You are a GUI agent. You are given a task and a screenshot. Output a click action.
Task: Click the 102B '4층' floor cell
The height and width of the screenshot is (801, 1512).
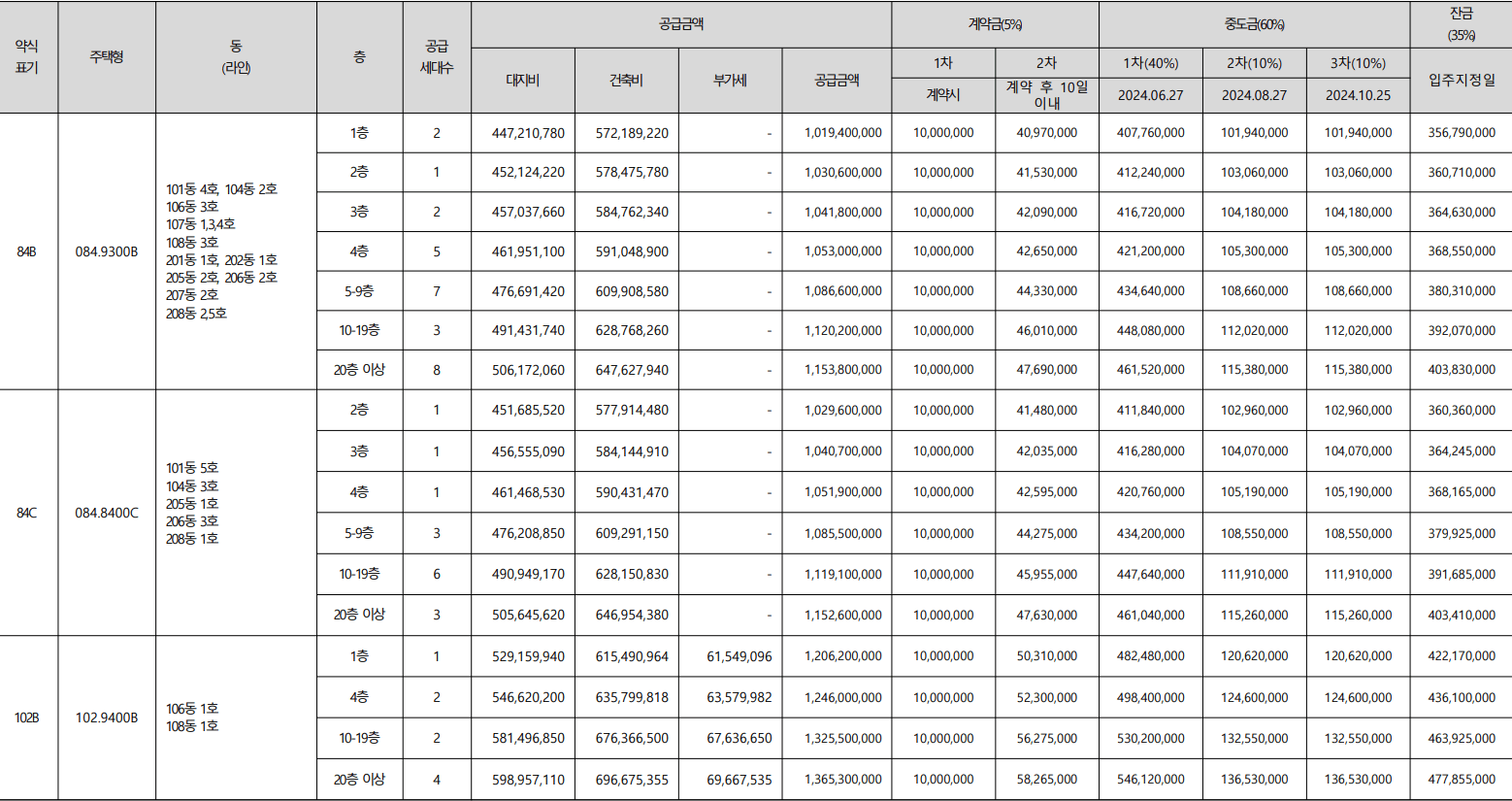tap(359, 697)
